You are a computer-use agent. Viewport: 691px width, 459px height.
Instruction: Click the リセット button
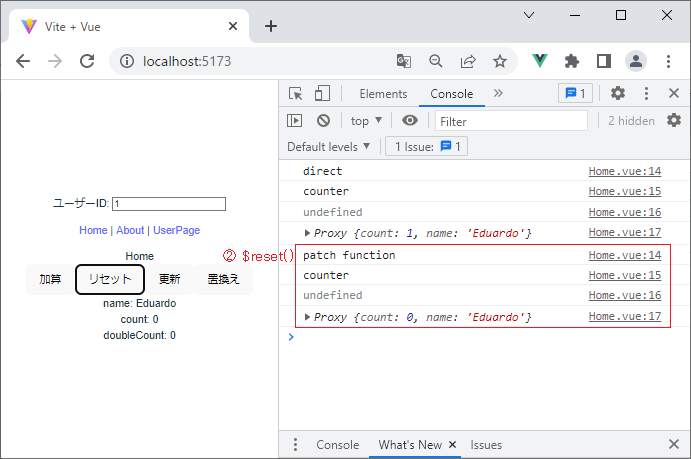coord(110,279)
